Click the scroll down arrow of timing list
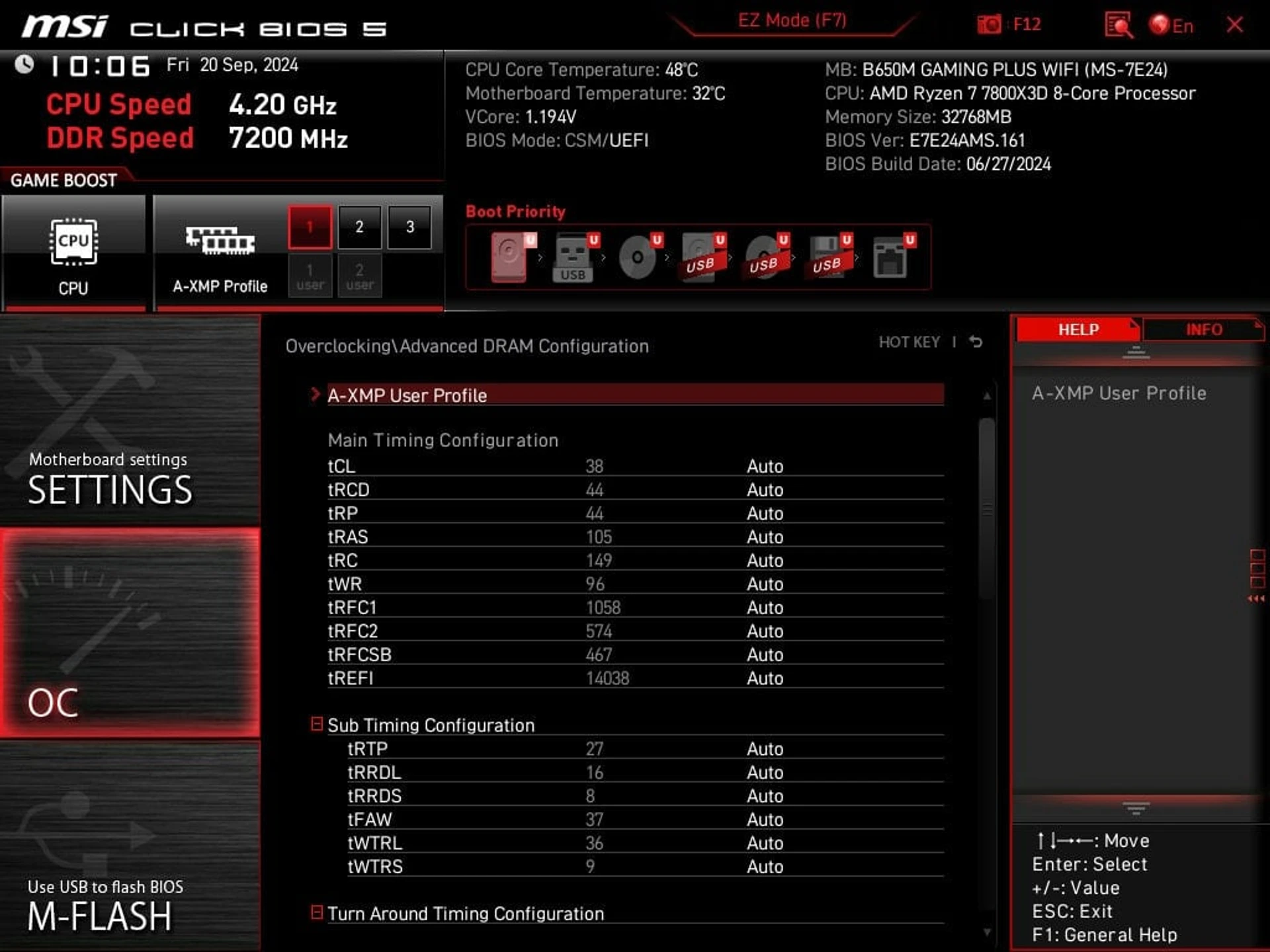 [x=987, y=932]
